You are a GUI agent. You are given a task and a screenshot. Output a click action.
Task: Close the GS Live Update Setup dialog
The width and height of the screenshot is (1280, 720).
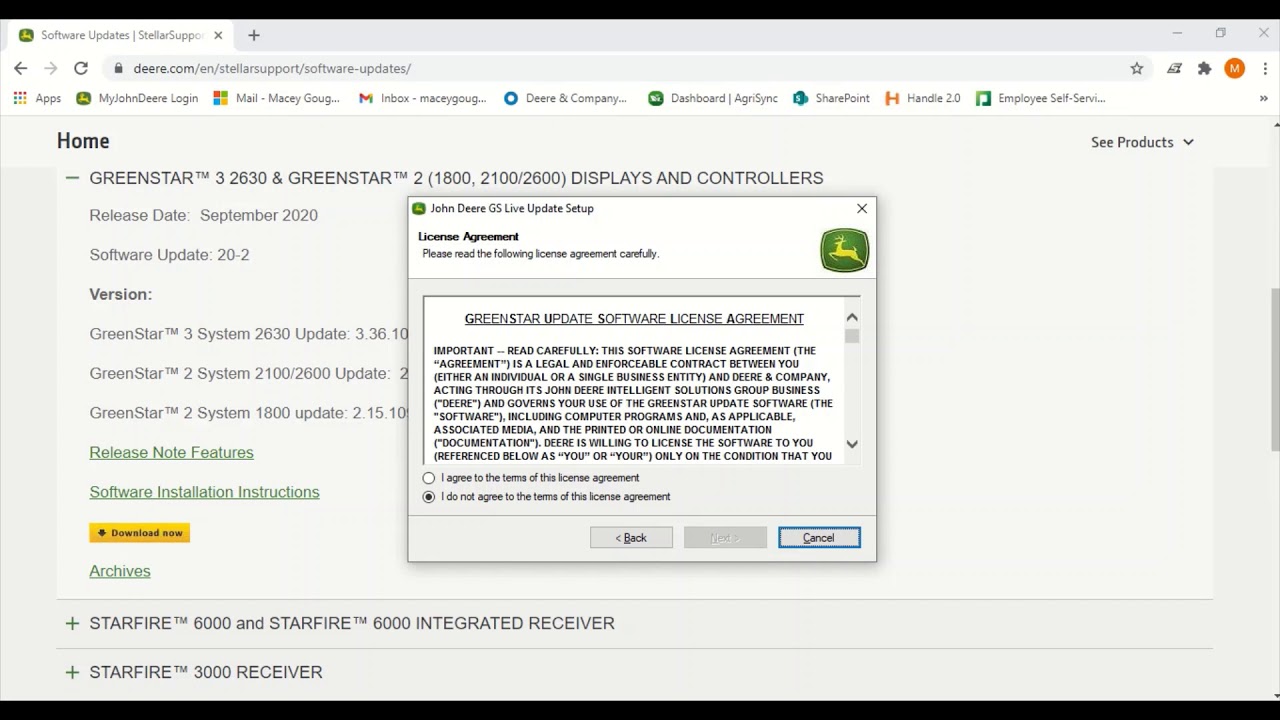862,208
